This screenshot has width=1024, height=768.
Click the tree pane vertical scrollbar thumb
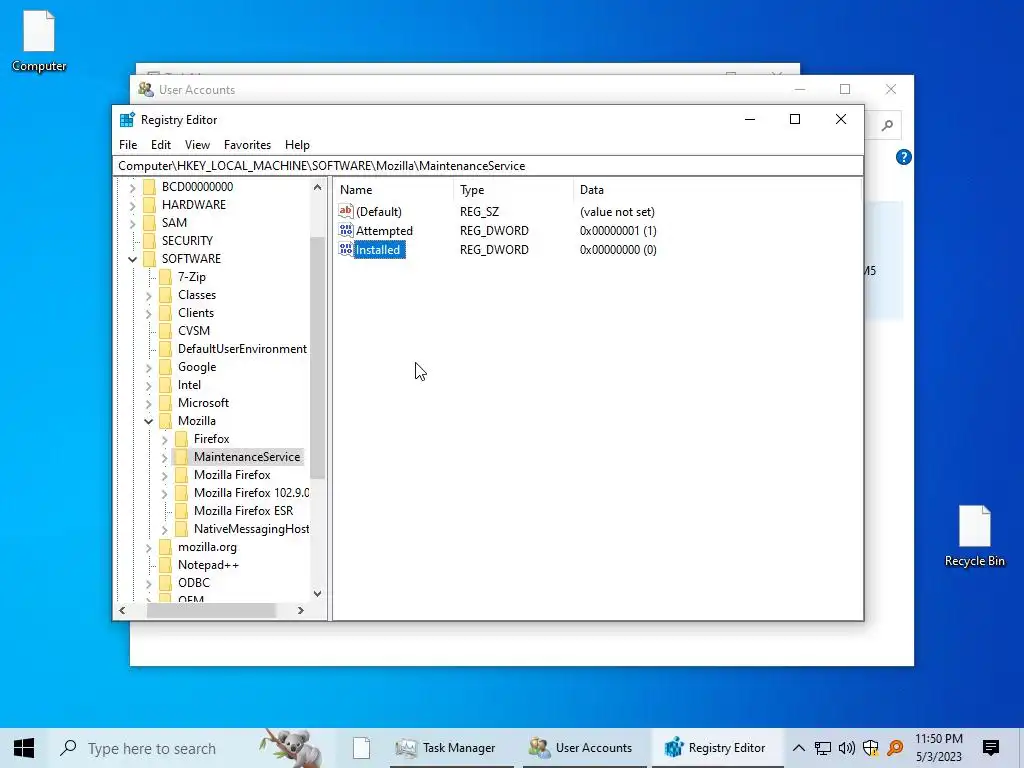(x=317, y=357)
